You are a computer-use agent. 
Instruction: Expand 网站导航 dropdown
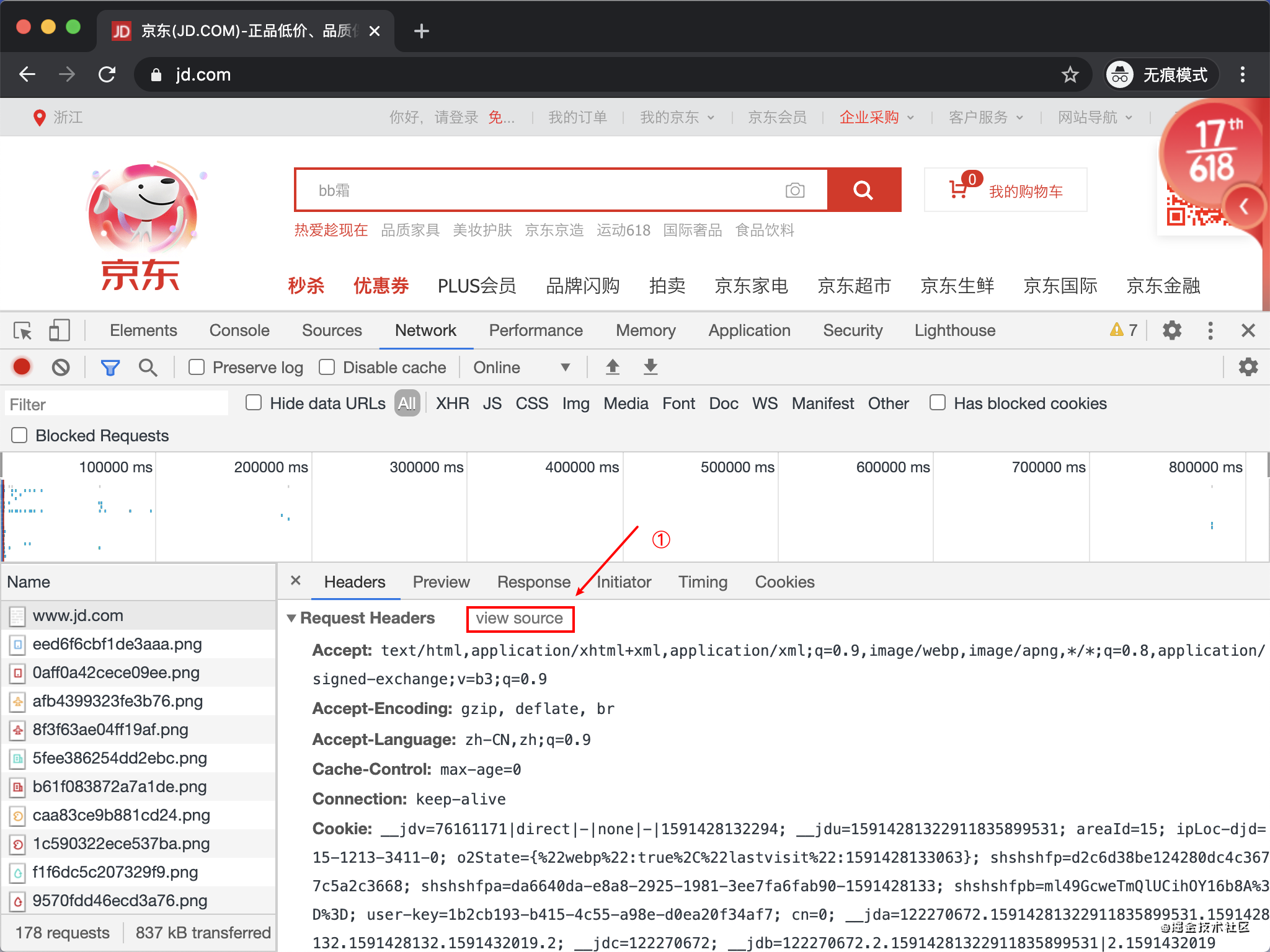(x=1095, y=118)
